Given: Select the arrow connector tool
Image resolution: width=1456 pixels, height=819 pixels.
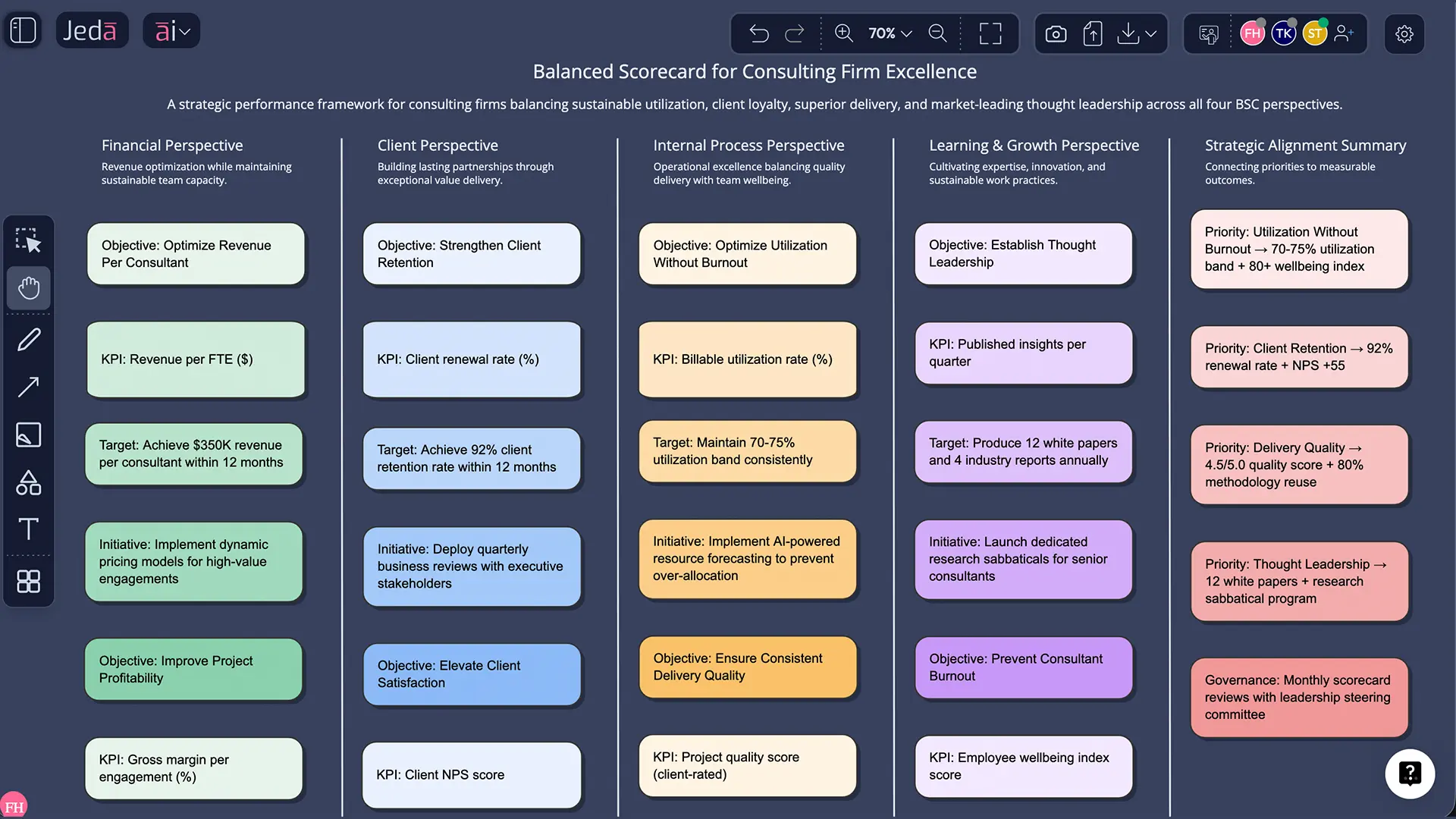Looking at the screenshot, I should 29,387.
